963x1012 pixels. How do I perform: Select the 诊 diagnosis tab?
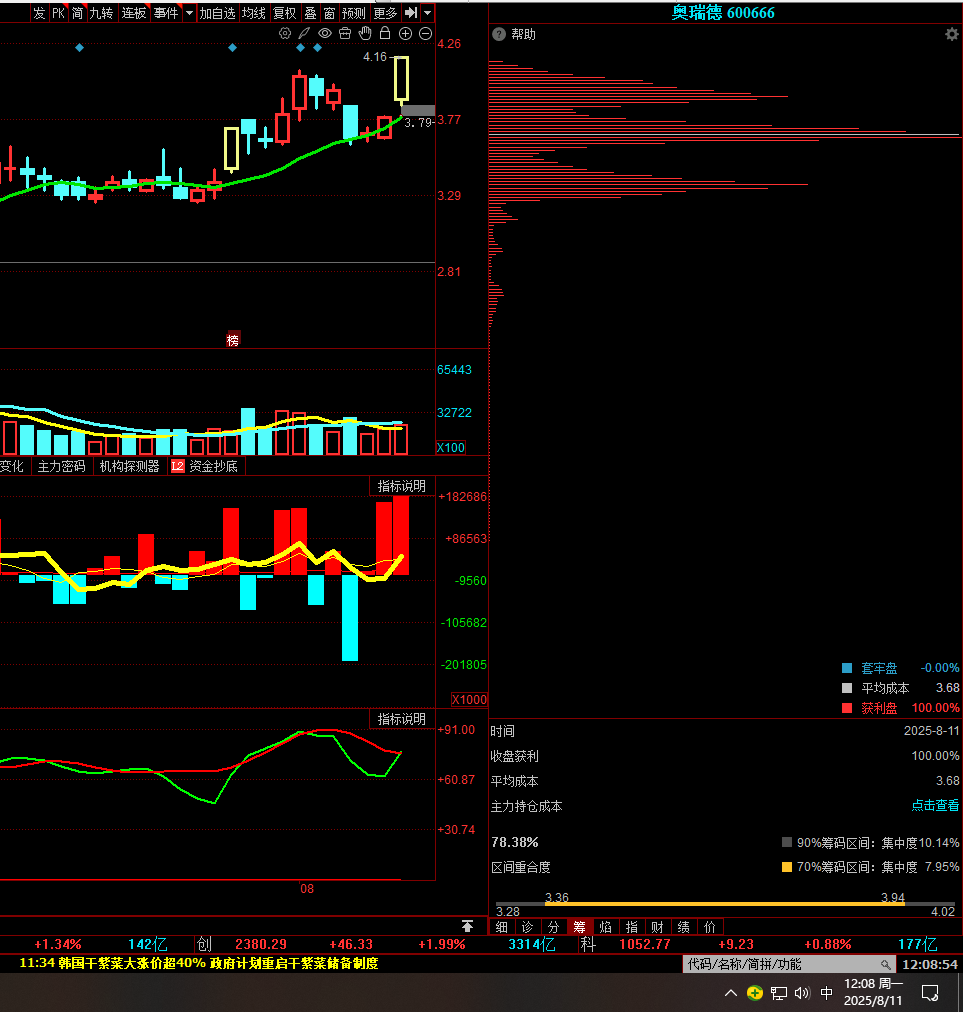pyautogui.click(x=527, y=927)
